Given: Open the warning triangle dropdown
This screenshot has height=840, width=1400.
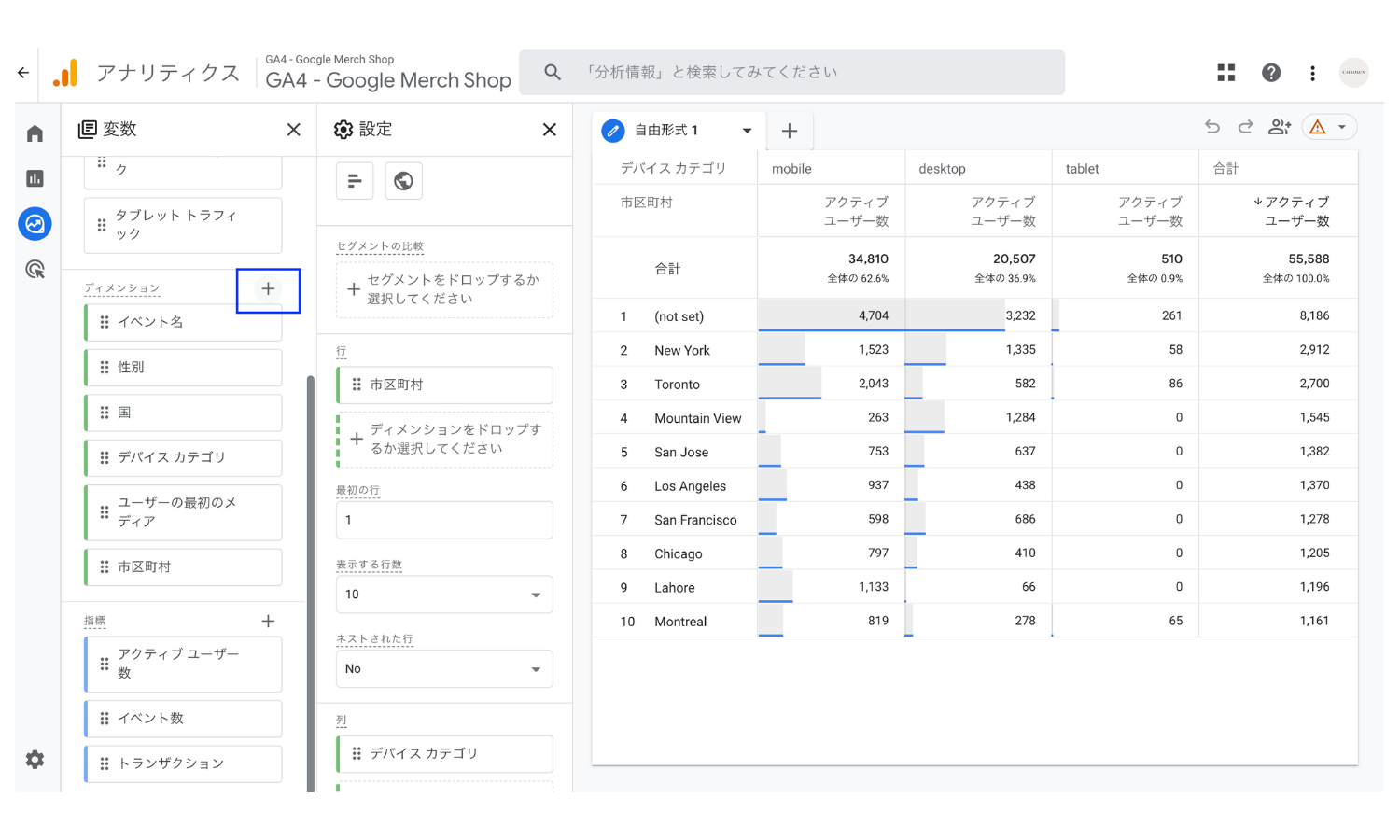Looking at the screenshot, I should coord(1329,127).
